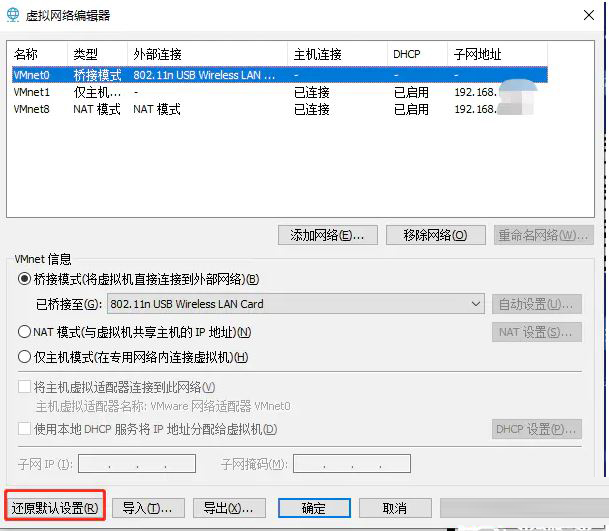
Task: Select the VMnet8 network row
Action: tap(280, 109)
